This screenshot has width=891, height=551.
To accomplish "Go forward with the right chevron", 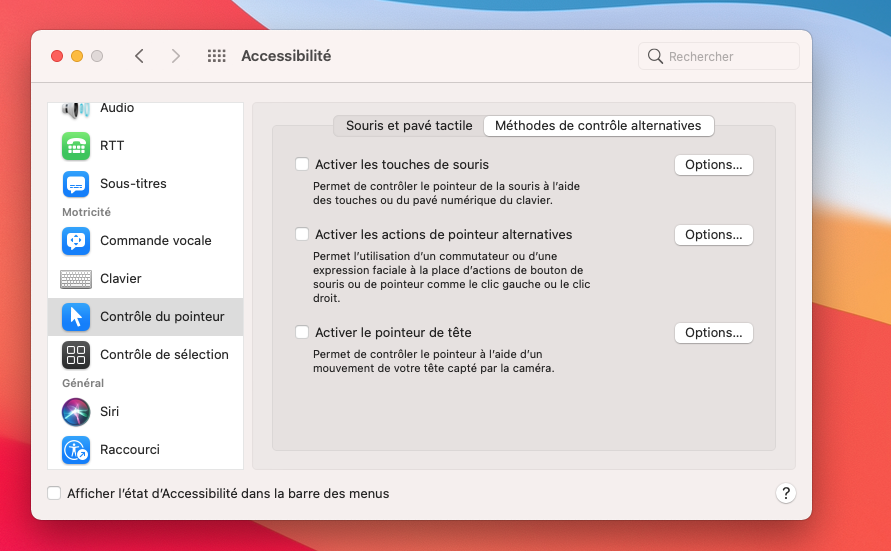I will coord(176,56).
